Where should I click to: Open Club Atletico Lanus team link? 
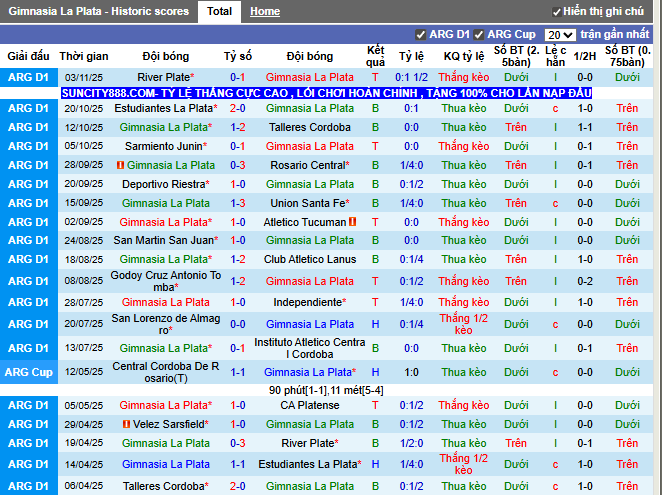(x=309, y=259)
